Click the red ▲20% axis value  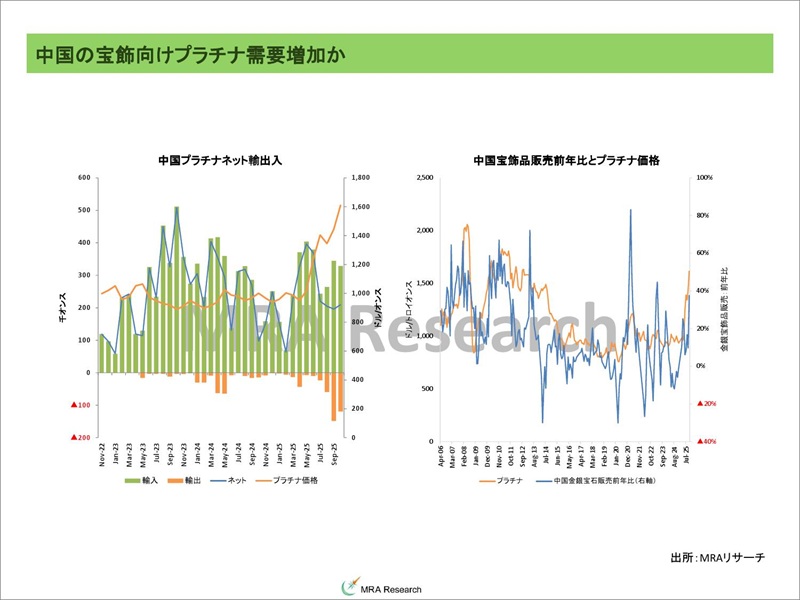(x=705, y=403)
